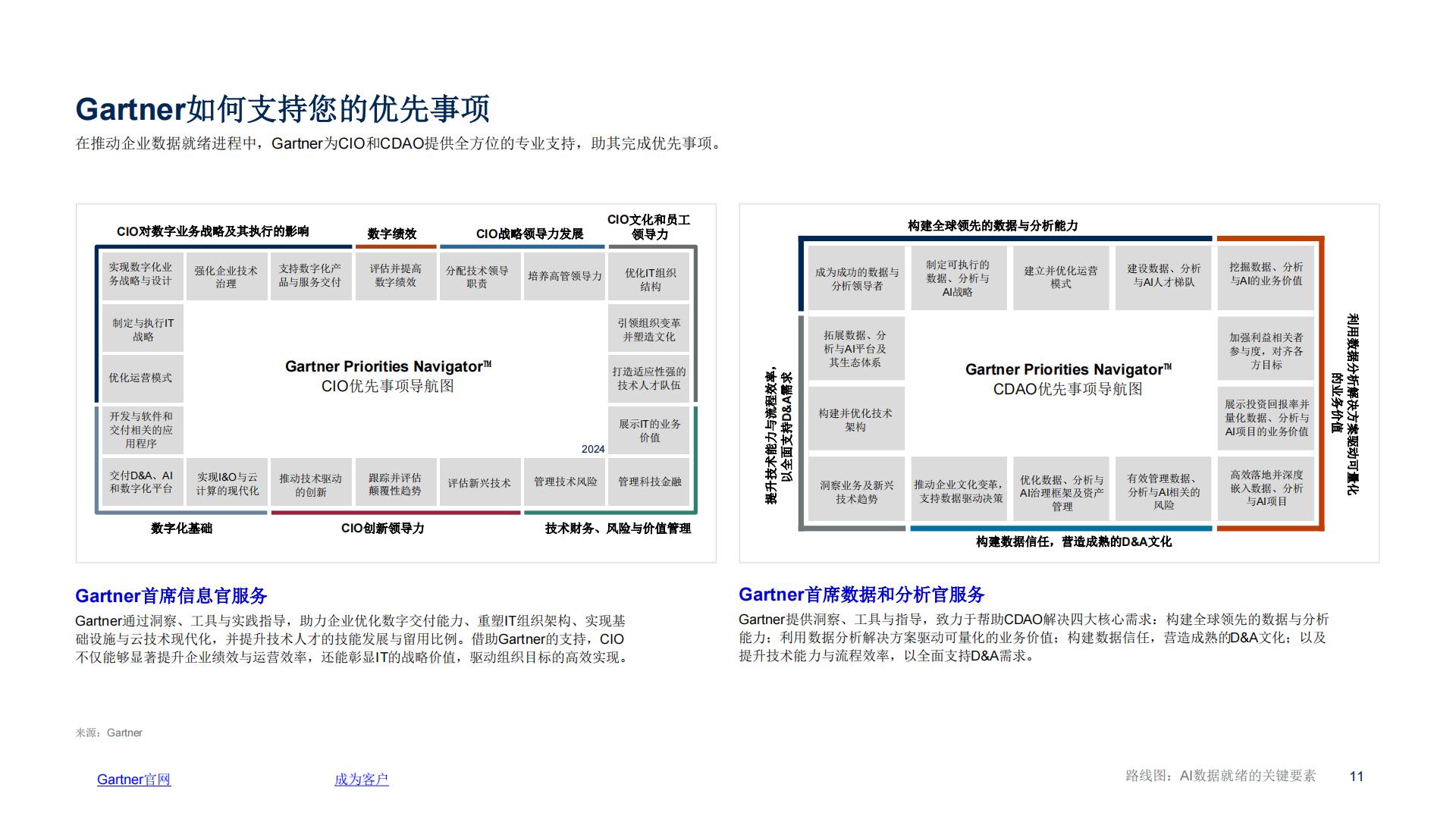
Task: Select the 实现数字化业务战略与设计 cell
Action: click(143, 275)
